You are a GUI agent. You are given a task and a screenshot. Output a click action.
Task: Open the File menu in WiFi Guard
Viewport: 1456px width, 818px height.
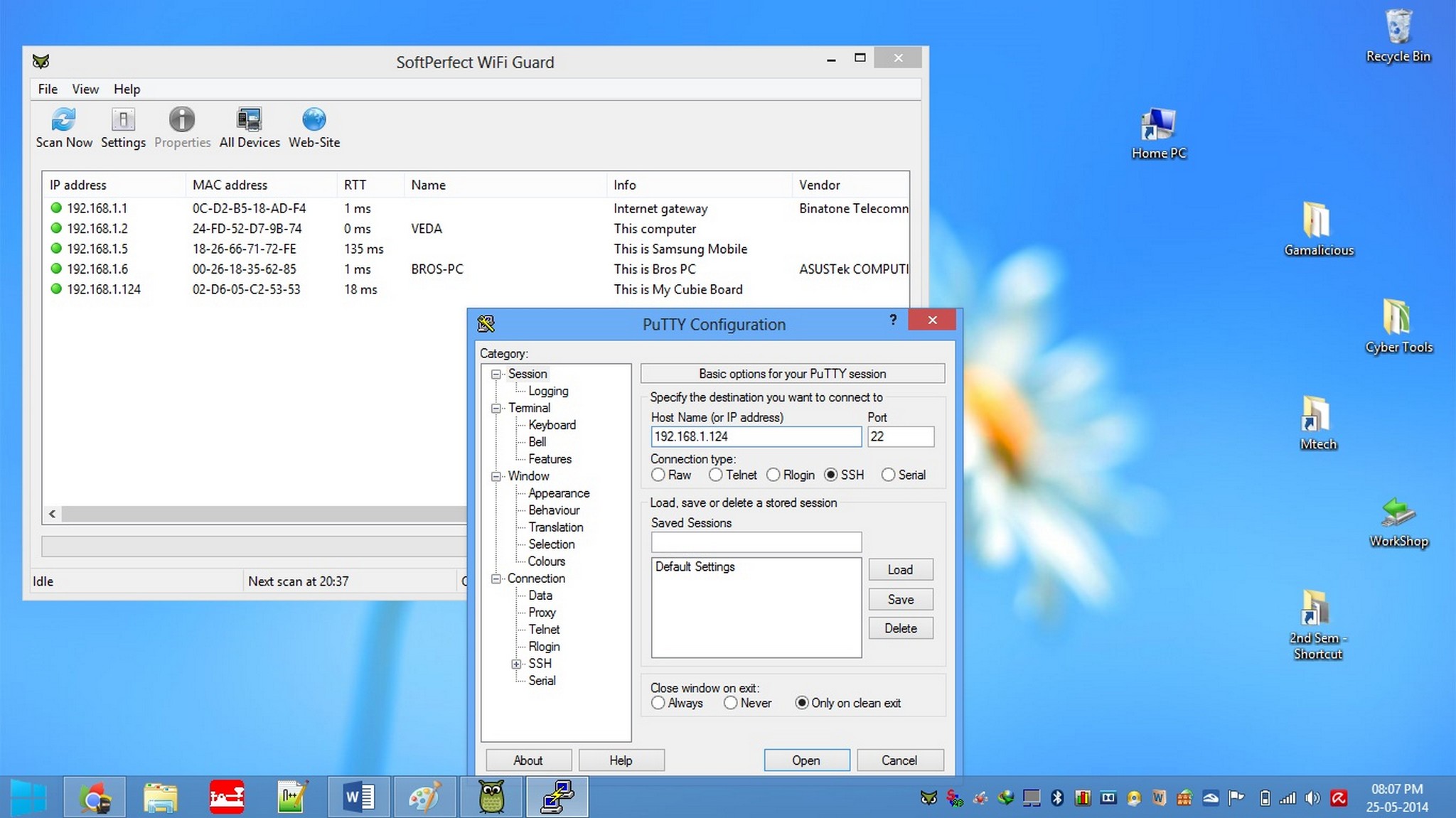[x=48, y=89]
